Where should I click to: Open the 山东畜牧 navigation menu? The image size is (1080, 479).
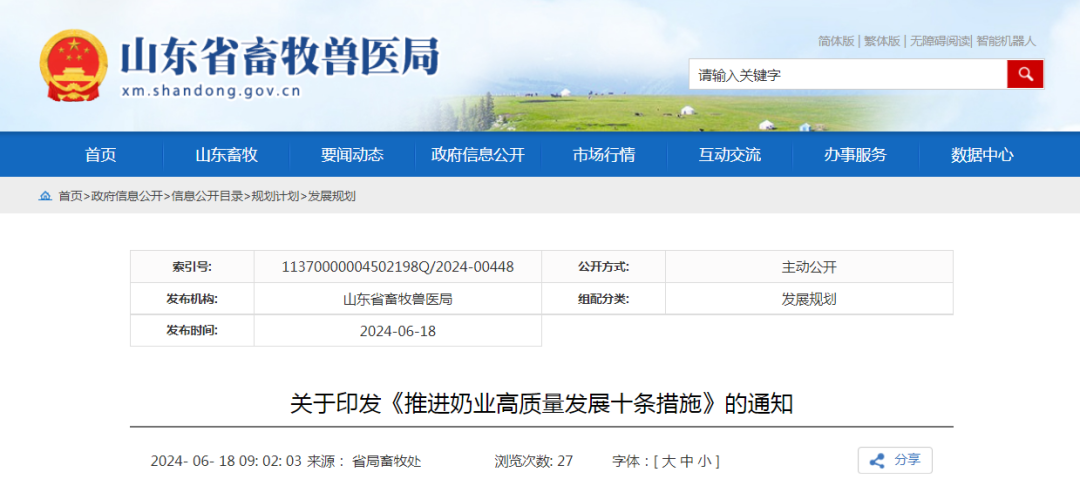[227, 155]
